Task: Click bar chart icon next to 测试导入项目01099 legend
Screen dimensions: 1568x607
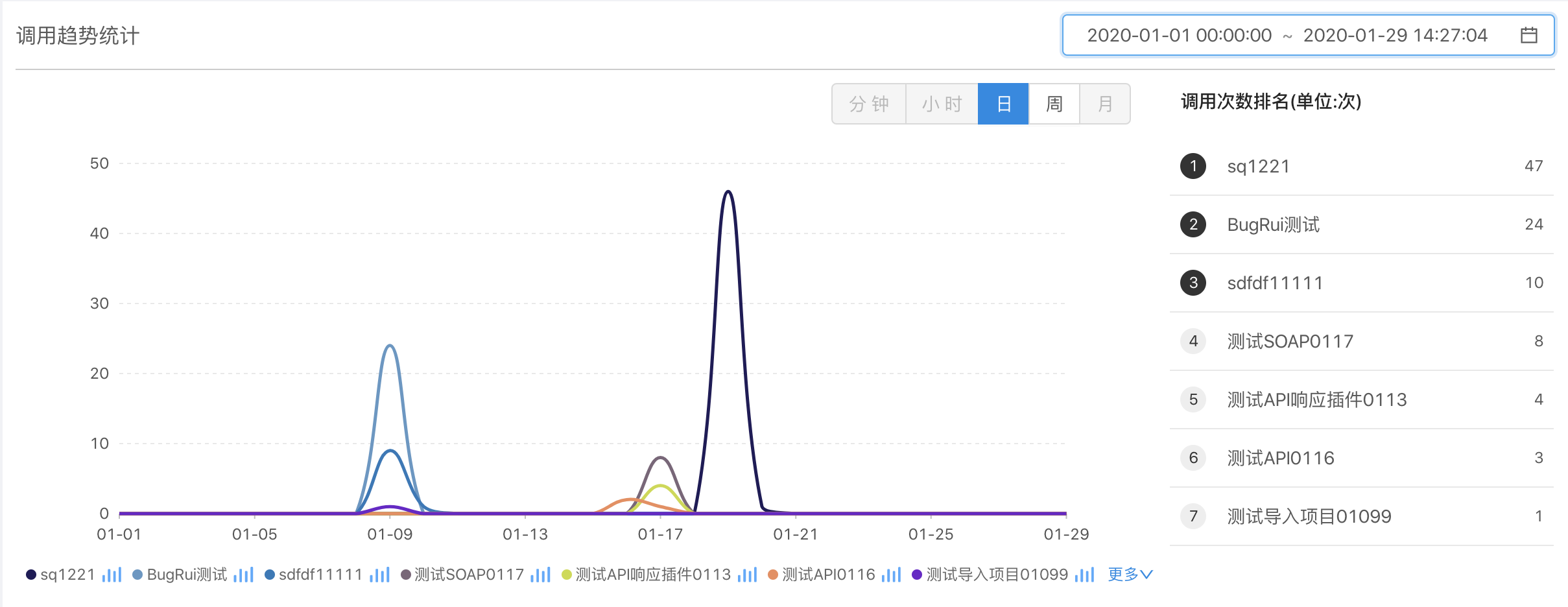Action: (1084, 575)
